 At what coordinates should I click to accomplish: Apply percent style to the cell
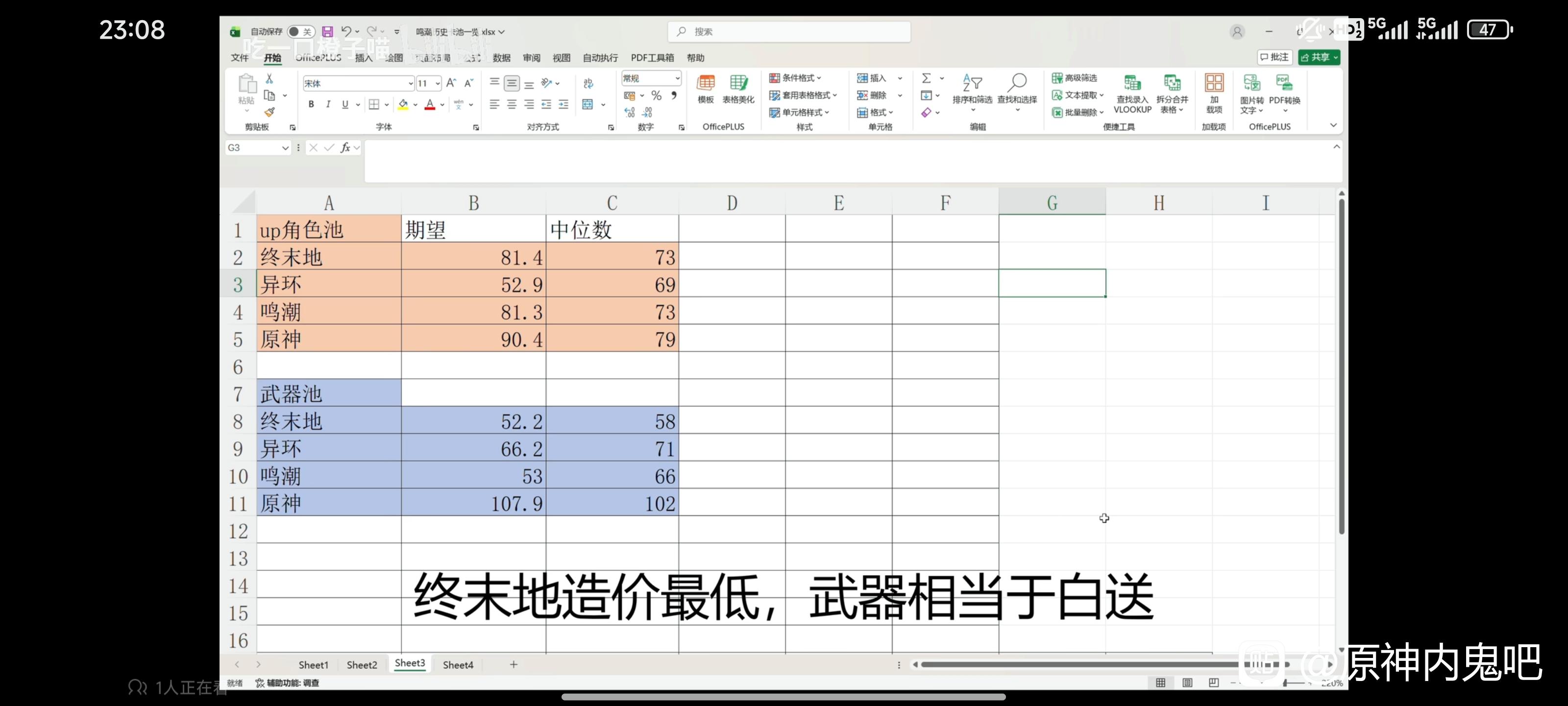tap(656, 95)
